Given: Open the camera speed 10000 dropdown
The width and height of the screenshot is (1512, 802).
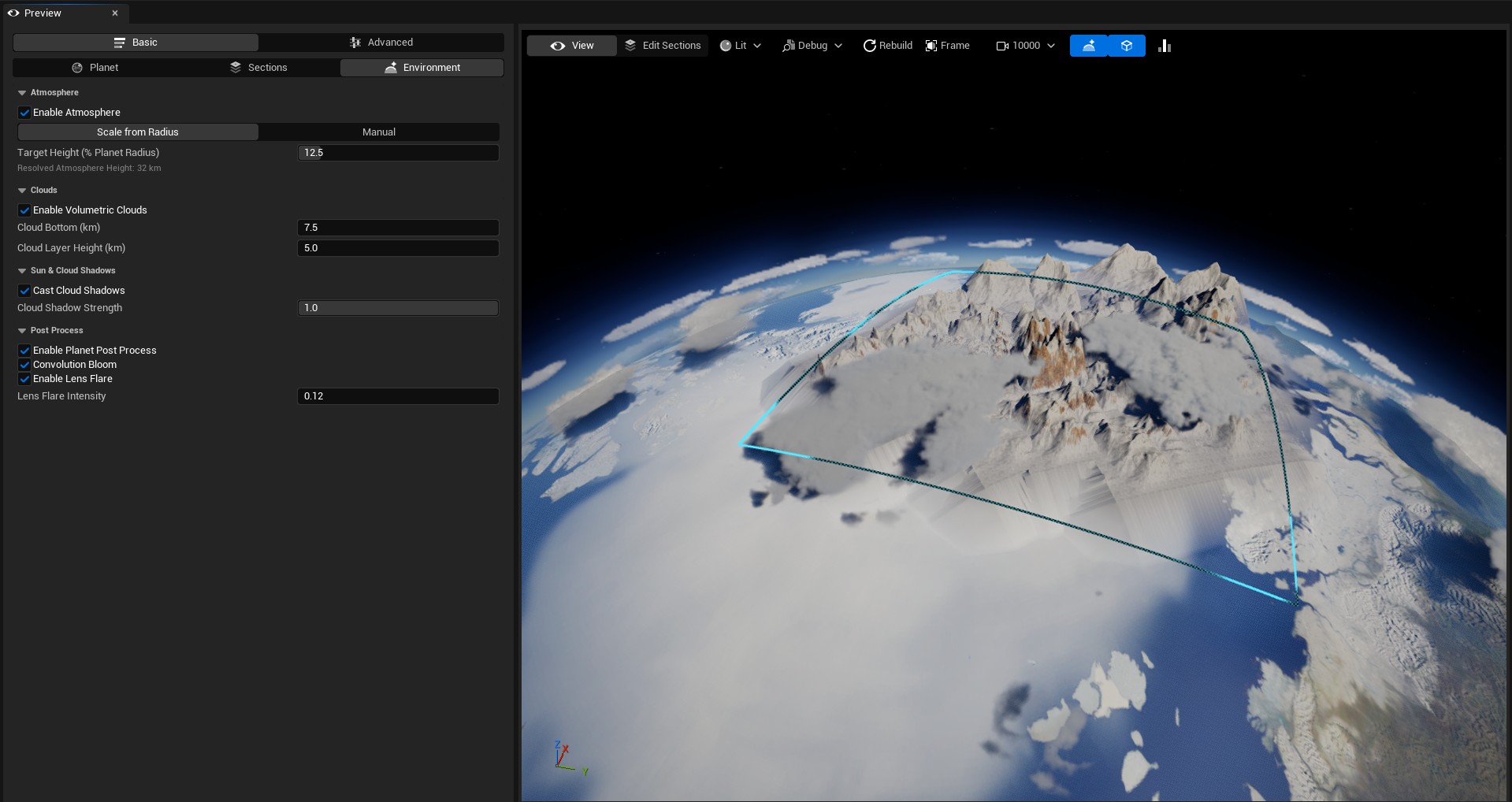Looking at the screenshot, I should click(x=1025, y=46).
